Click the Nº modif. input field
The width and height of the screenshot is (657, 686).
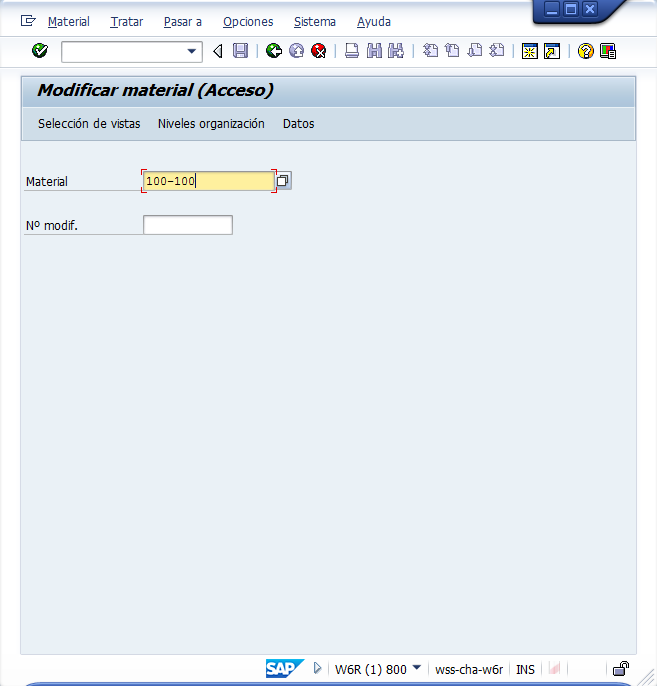point(188,225)
